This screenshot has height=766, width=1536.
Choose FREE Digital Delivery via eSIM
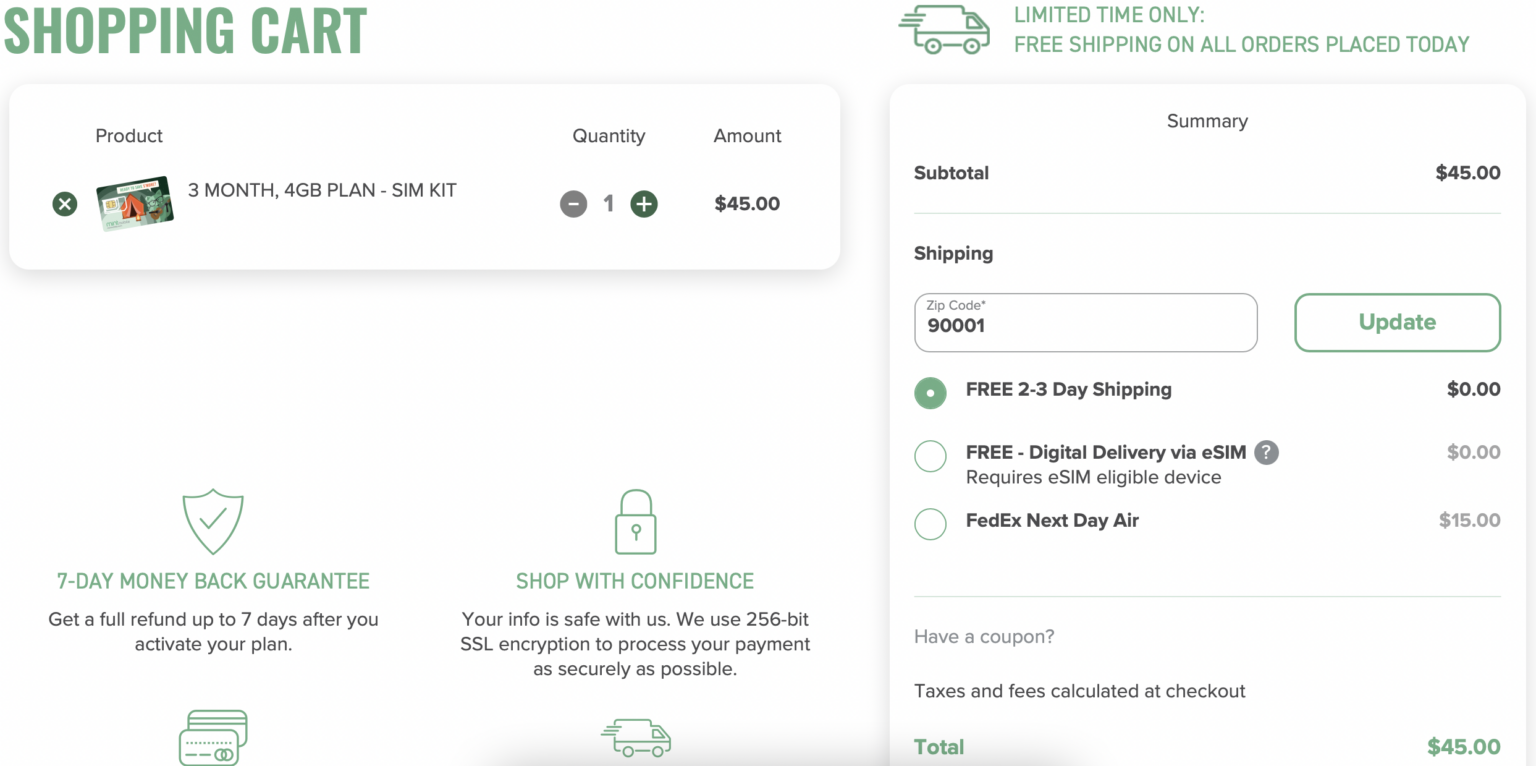[930, 456]
